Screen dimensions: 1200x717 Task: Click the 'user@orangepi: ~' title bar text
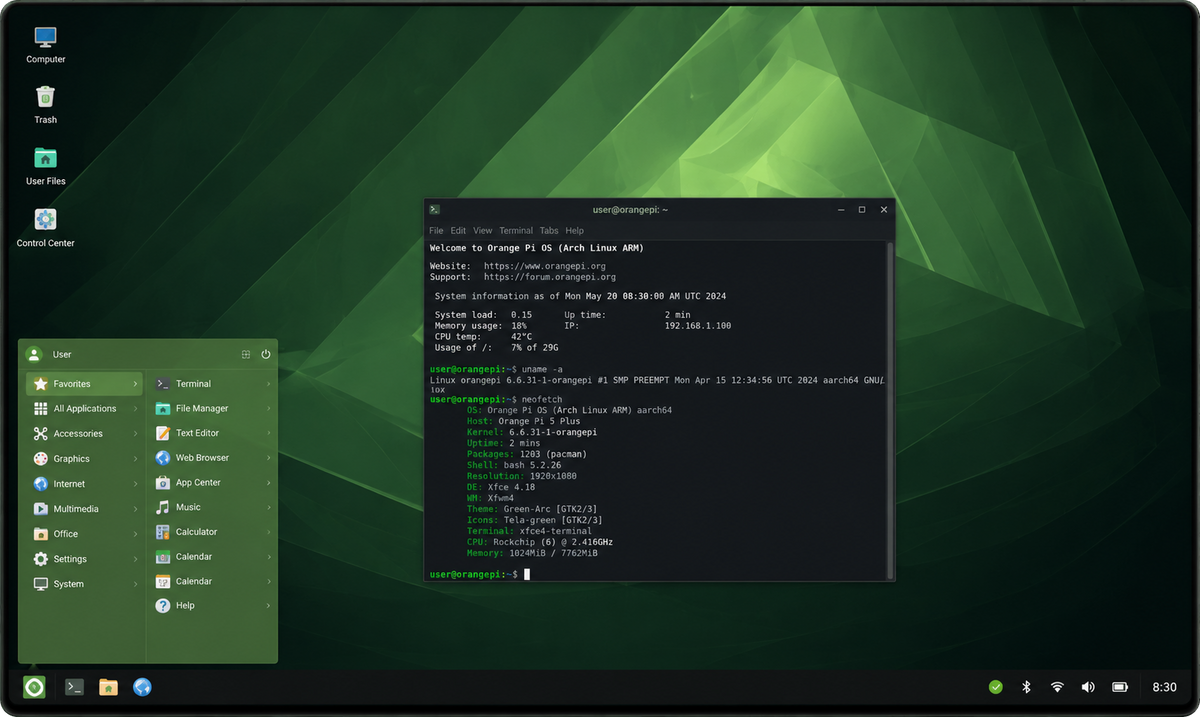pos(630,210)
